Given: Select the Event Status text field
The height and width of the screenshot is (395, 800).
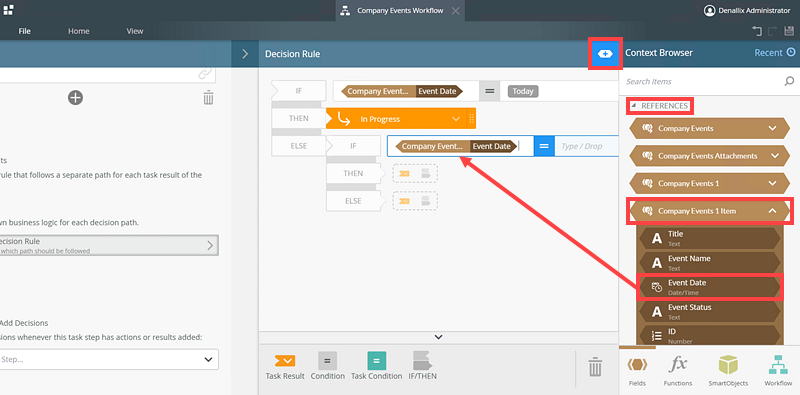Looking at the screenshot, I should pos(710,311).
